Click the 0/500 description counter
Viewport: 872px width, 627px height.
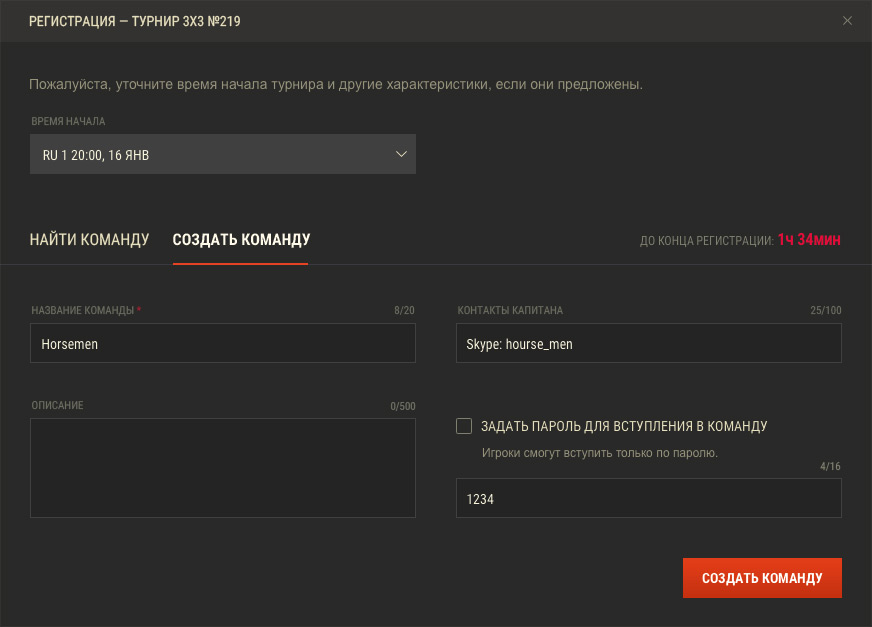click(x=403, y=406)
